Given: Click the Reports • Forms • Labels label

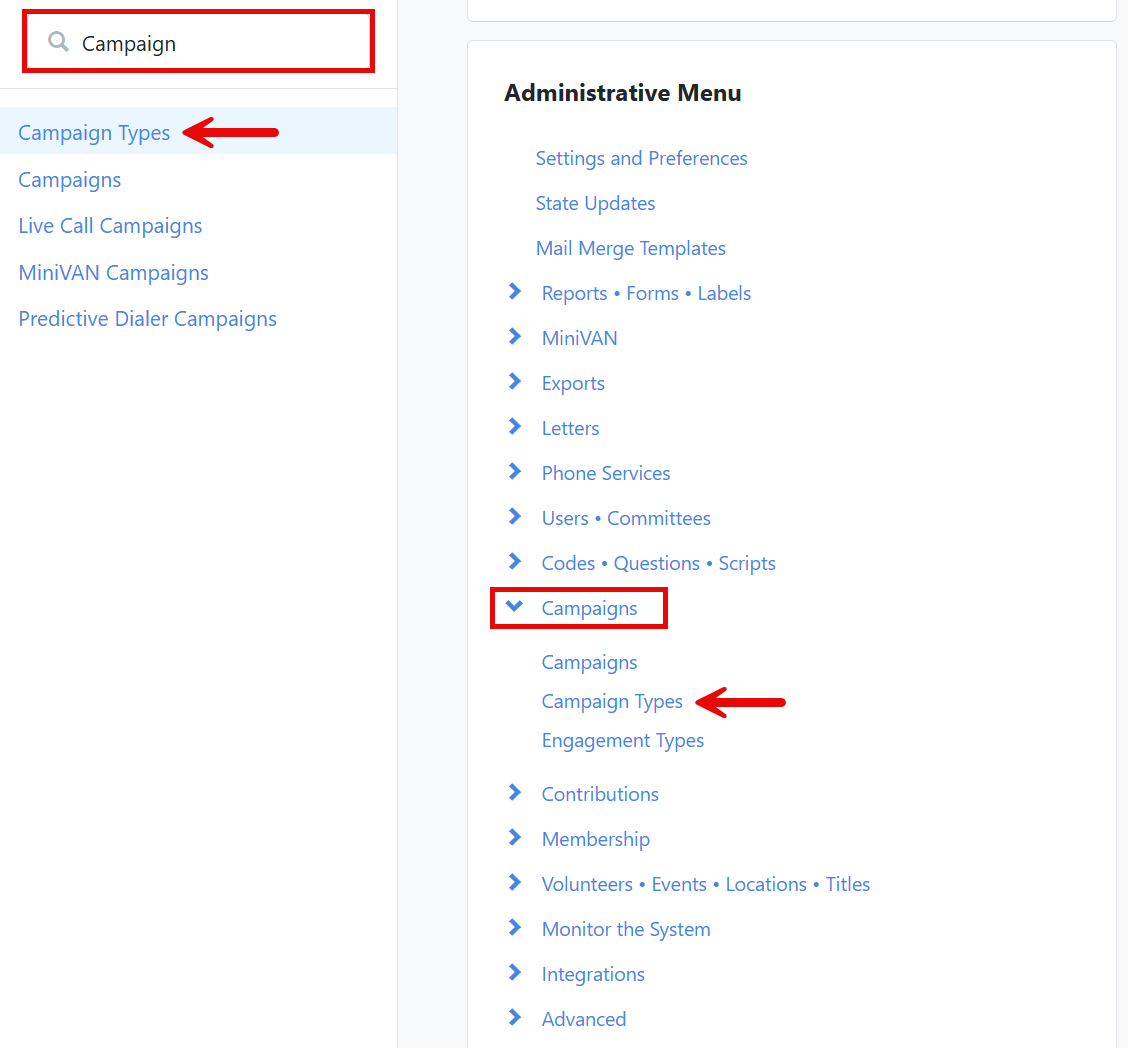Looking at the screenshot, I should click(x=646, y=293).
